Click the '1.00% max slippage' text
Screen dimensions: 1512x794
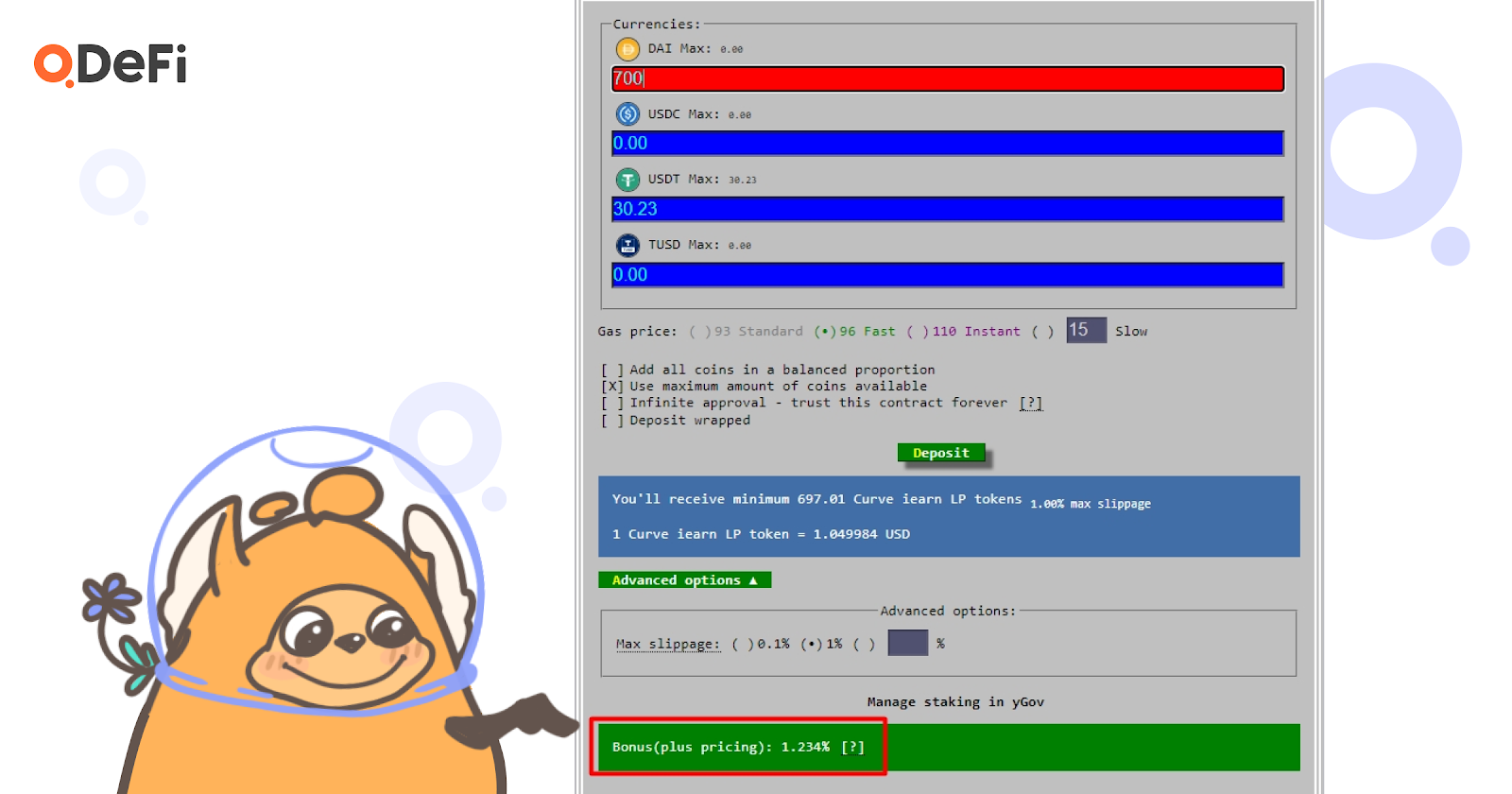[1091, 505]
